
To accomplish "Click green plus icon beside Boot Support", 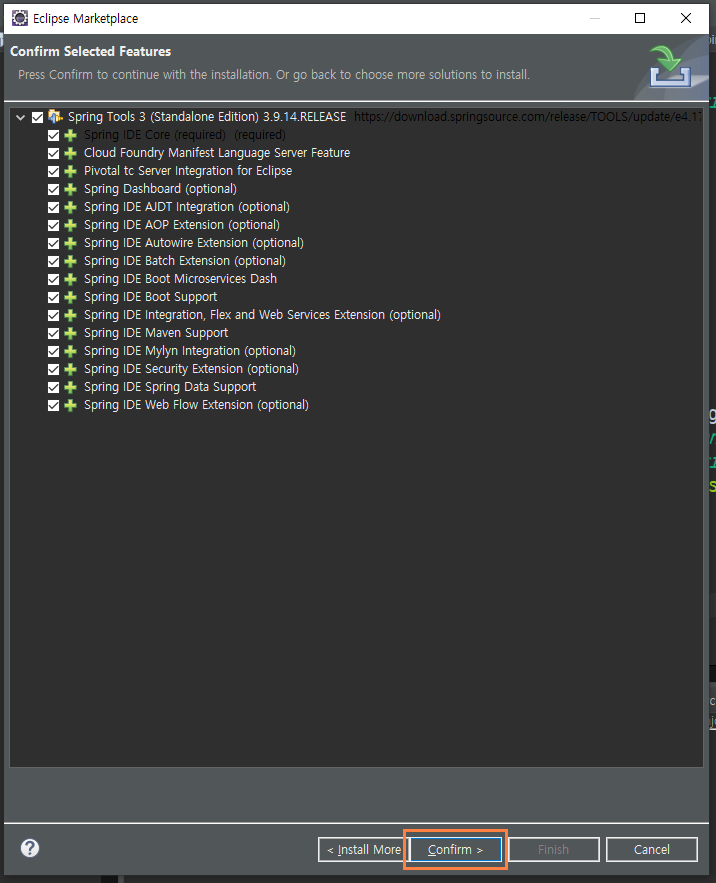I will (x=70, y=297).
